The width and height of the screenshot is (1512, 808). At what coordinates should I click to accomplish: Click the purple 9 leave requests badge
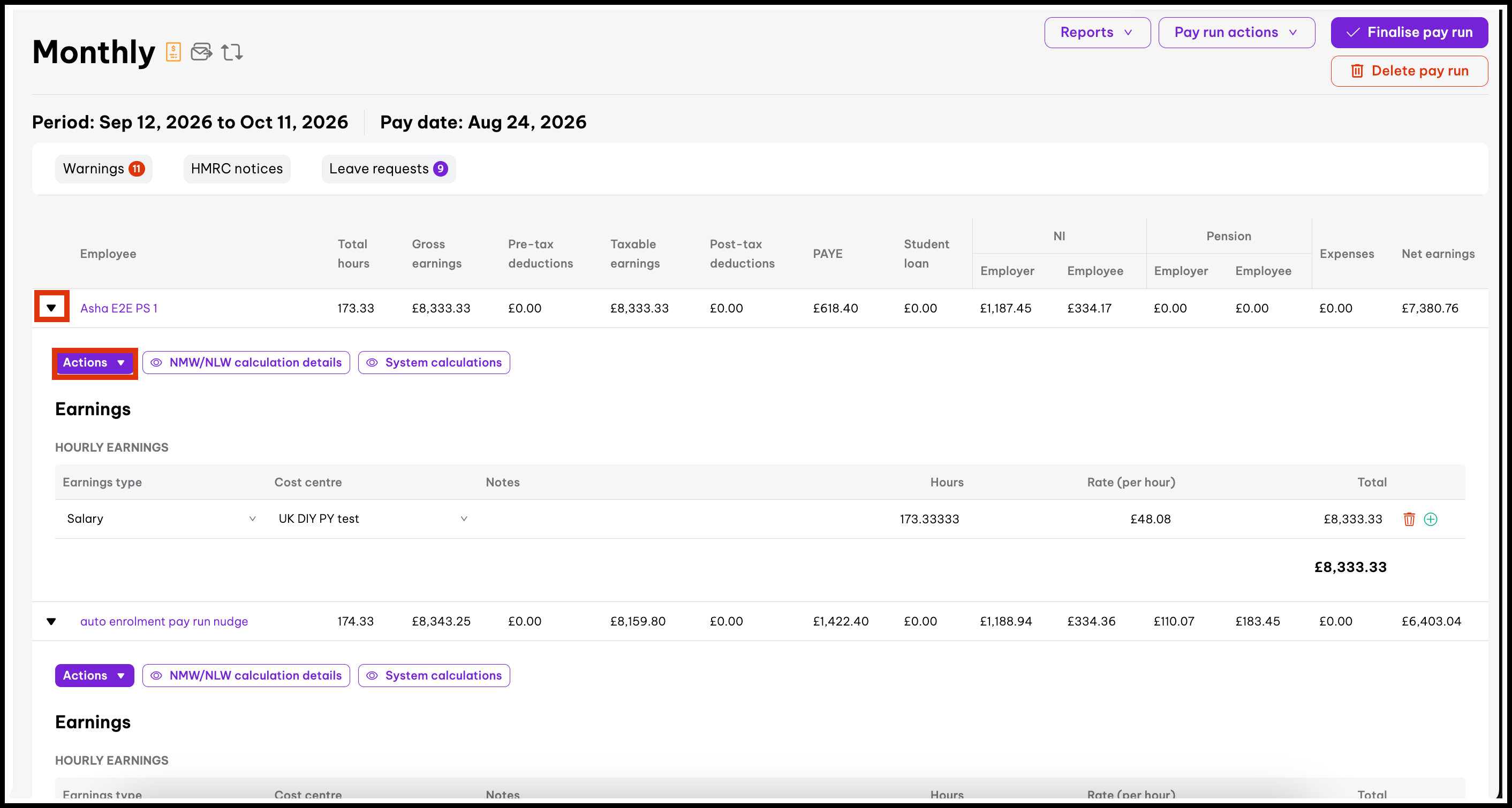[440, 169]
